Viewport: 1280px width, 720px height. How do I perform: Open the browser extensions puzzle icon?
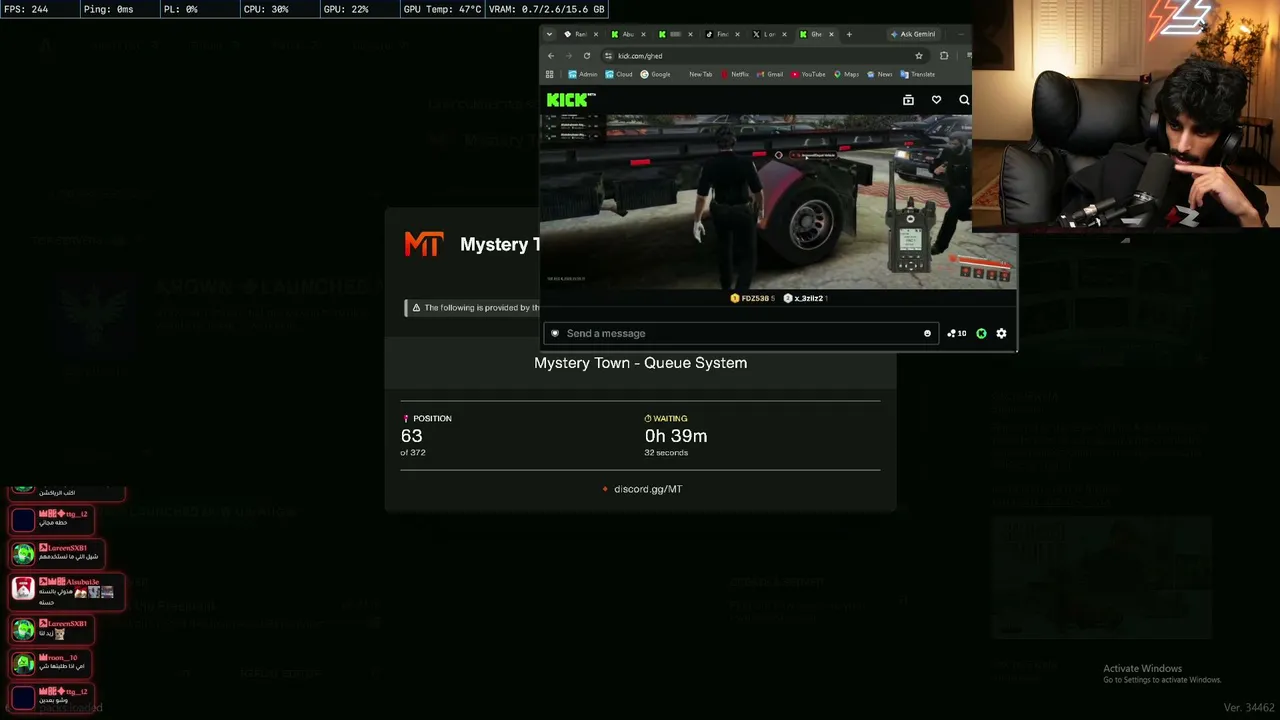[x=944, y=56]
